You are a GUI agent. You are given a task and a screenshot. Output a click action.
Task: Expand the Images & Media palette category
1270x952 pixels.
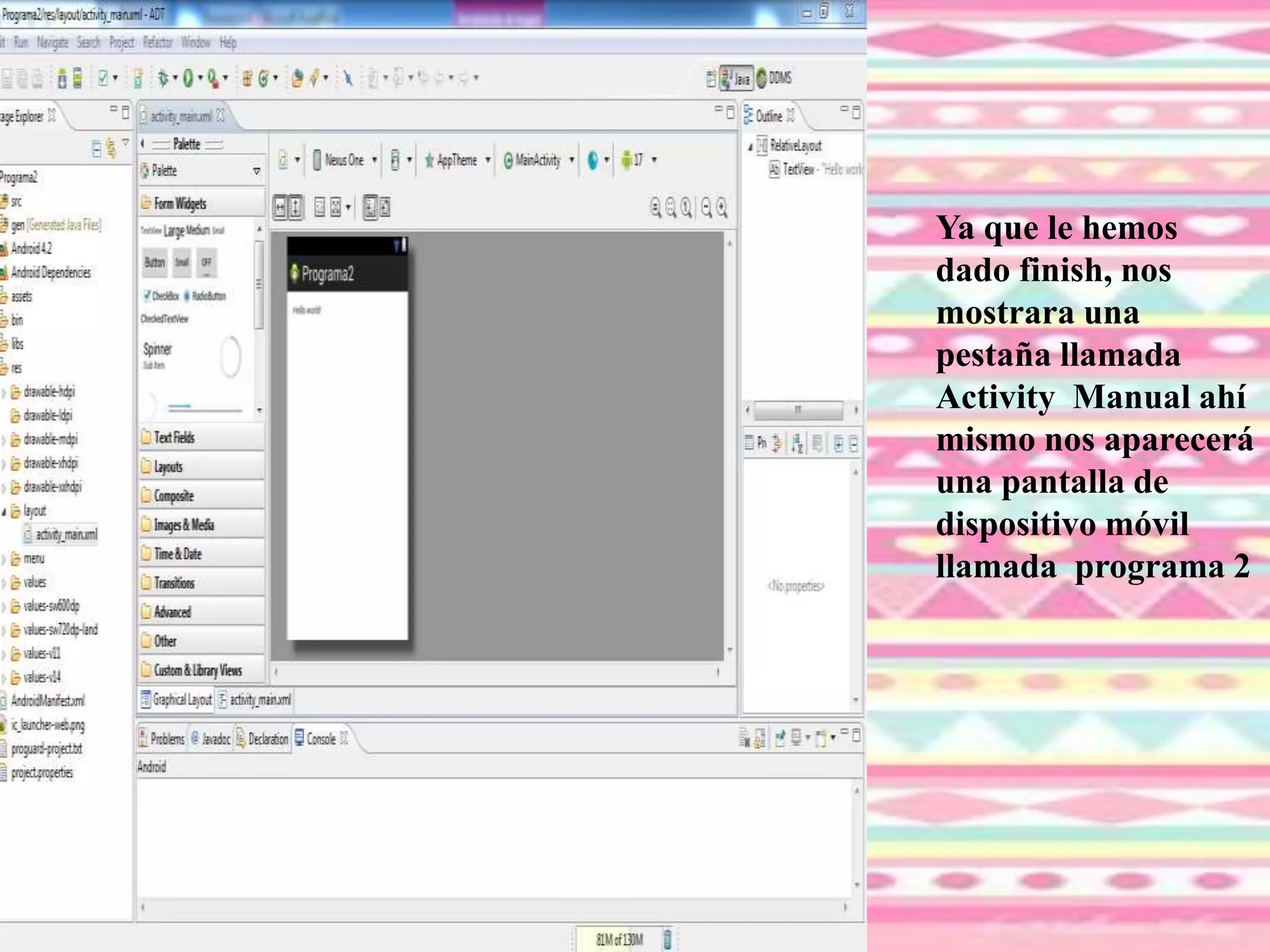tap(202, 525)
